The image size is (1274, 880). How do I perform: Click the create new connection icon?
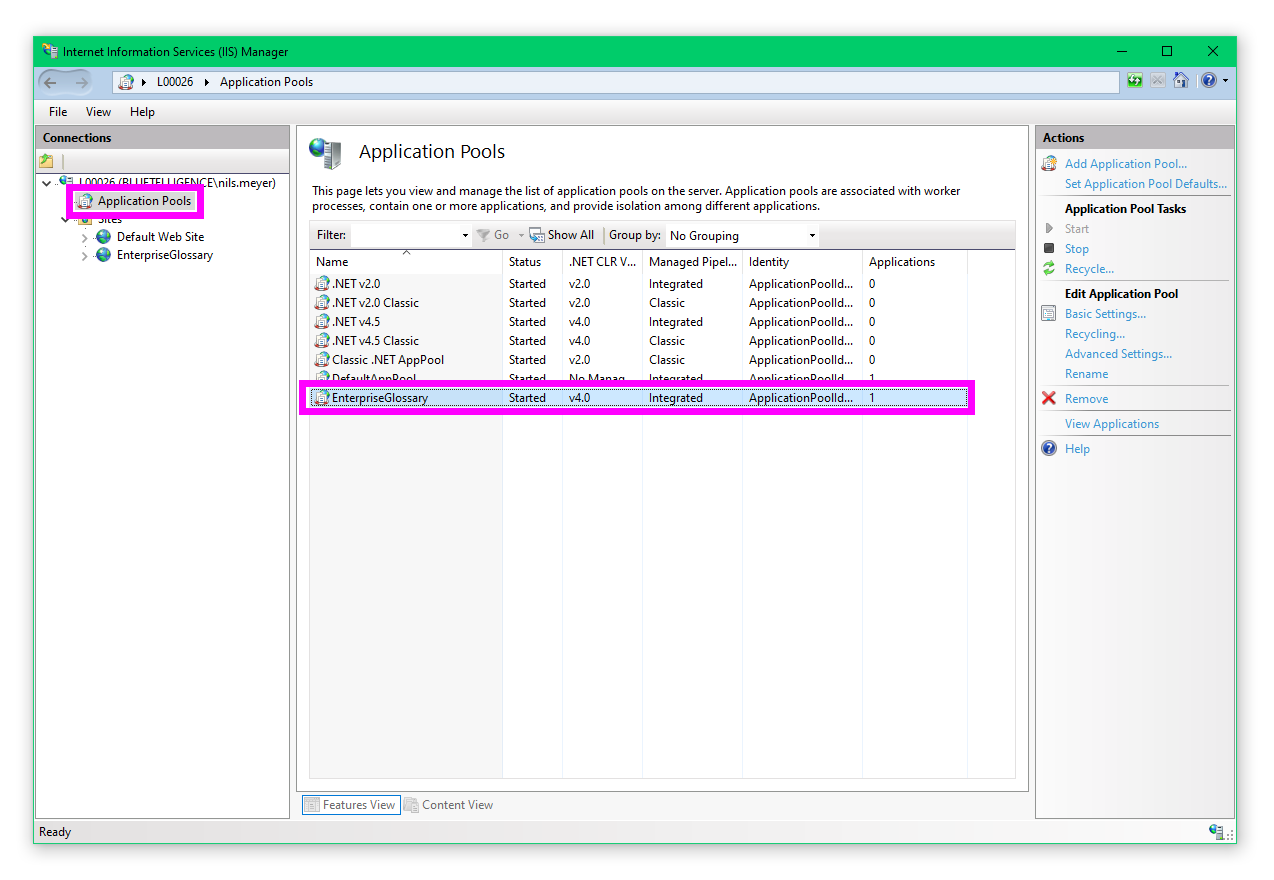click(47, 161)
